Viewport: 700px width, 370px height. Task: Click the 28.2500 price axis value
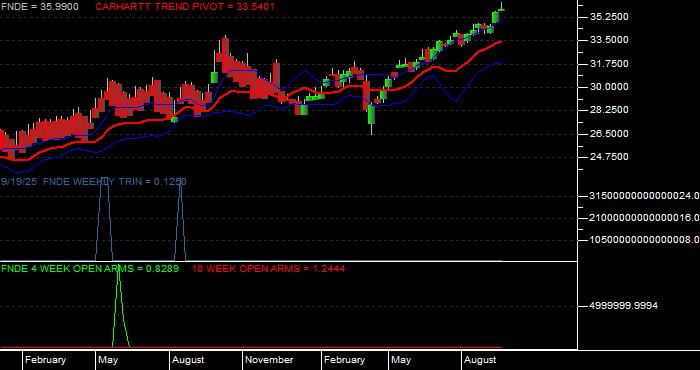pos(609,110)
